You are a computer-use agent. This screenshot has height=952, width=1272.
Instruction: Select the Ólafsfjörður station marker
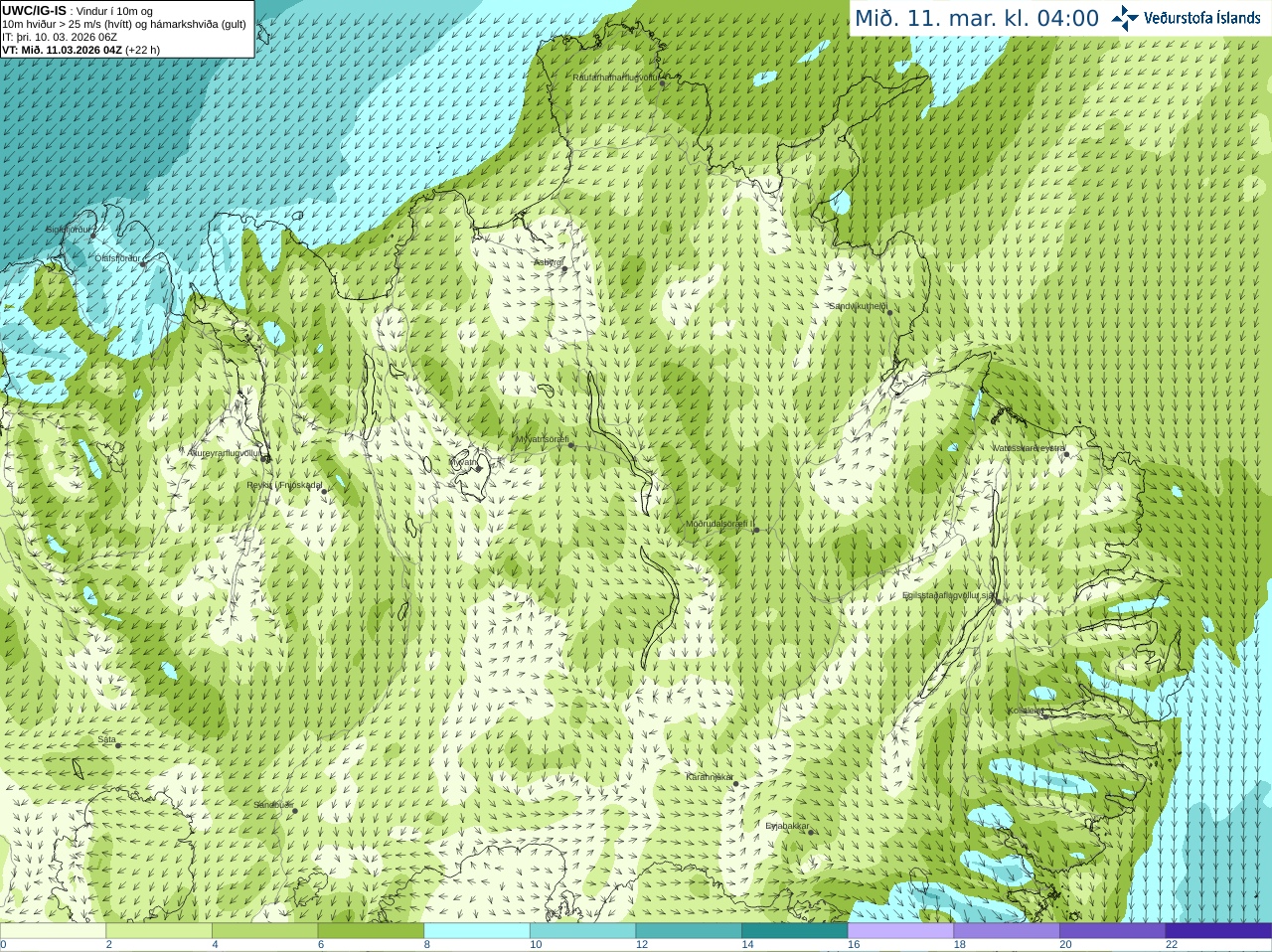tap(143, 264)
